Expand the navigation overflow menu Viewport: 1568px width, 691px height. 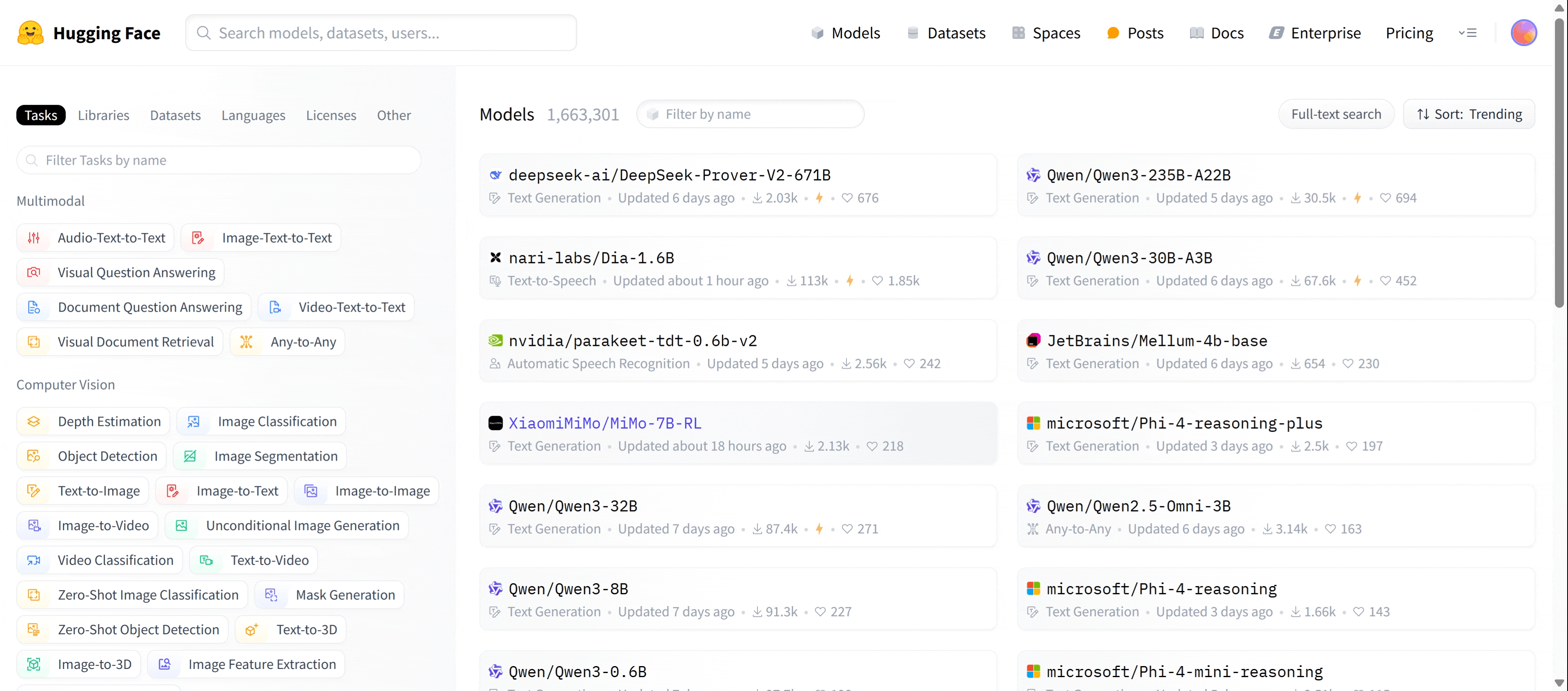1468,33
